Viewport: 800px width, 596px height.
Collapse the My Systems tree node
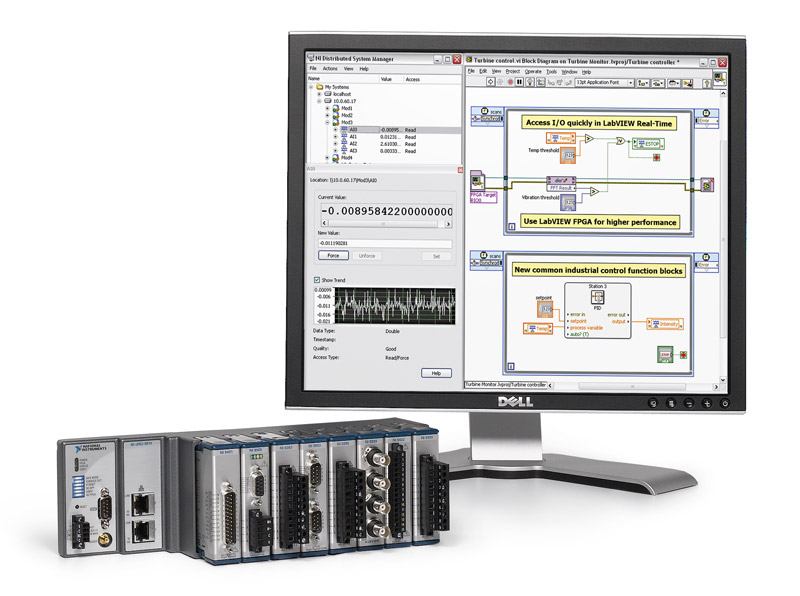311,87
